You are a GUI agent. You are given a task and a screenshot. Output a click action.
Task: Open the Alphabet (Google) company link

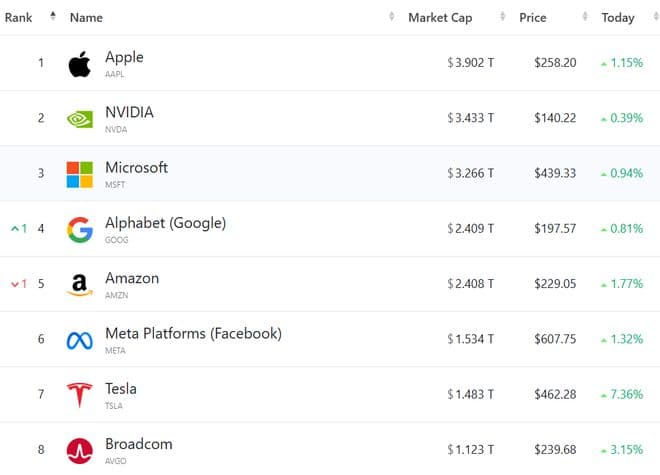(165, 223)
